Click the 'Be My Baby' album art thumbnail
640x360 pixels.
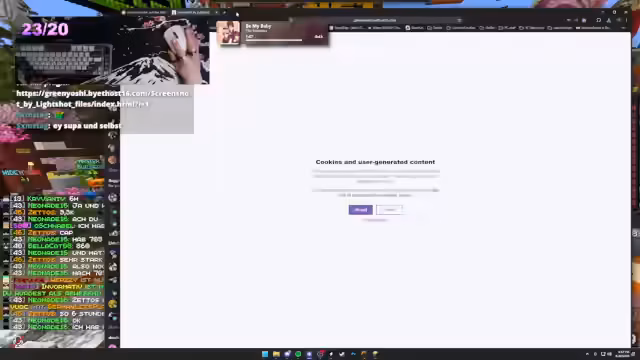(x=228, y=33)
